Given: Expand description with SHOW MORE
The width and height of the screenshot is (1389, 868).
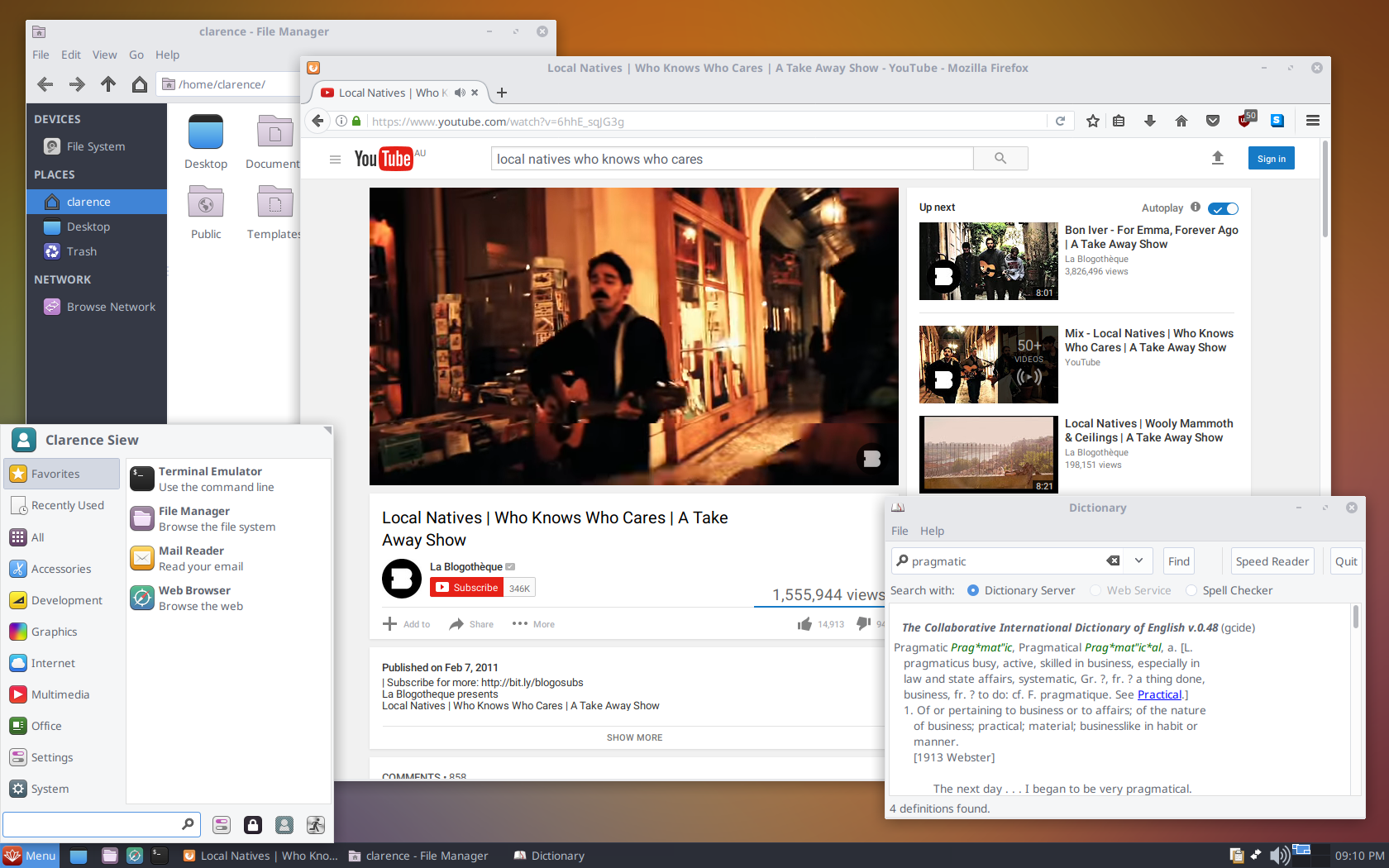Looking at the screenshot, I should [x=634, y=737].
